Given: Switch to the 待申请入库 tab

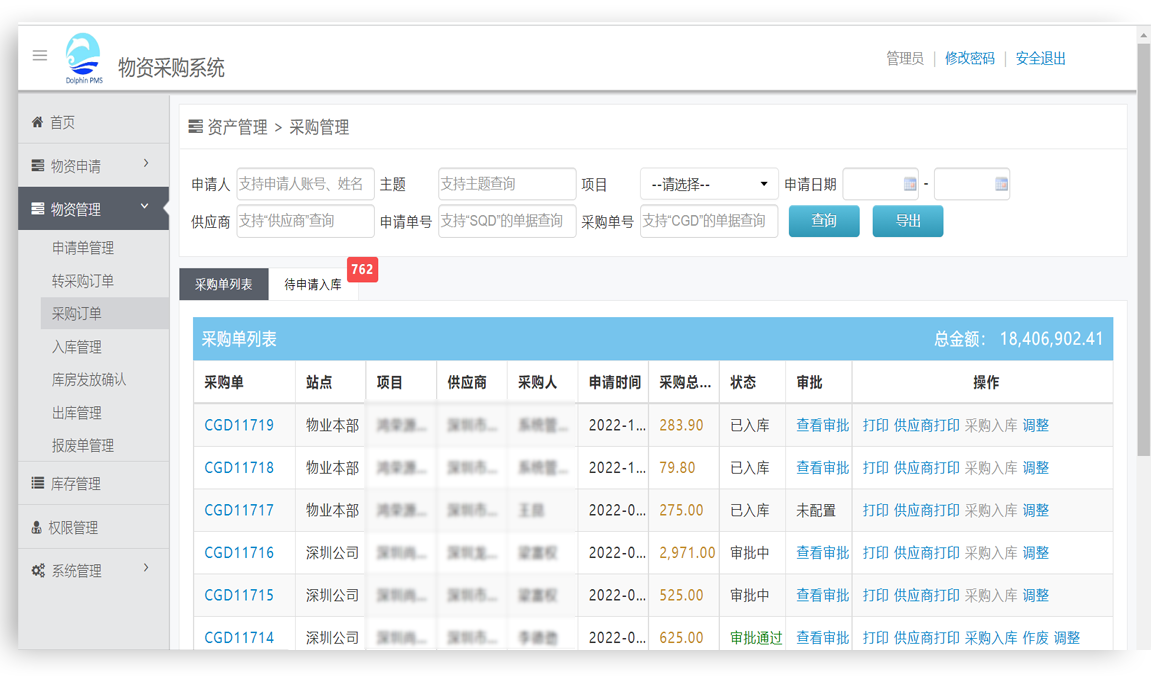Looking at the screenshot, I should click(x=312, y=285).
